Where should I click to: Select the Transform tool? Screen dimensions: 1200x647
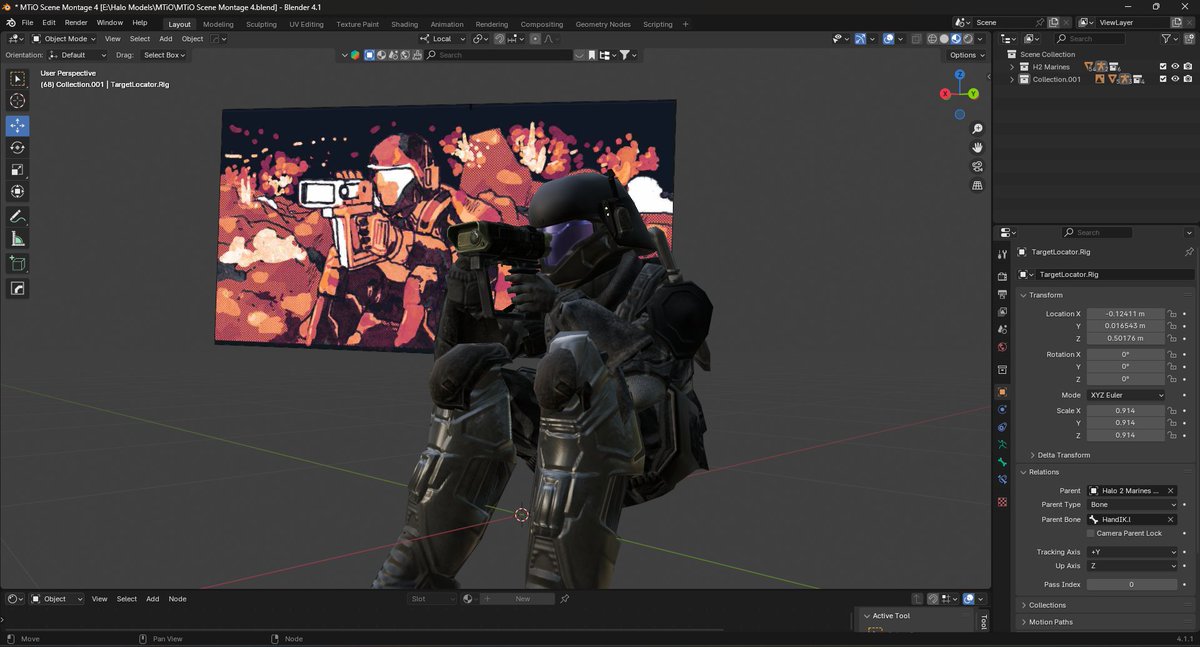18,191
